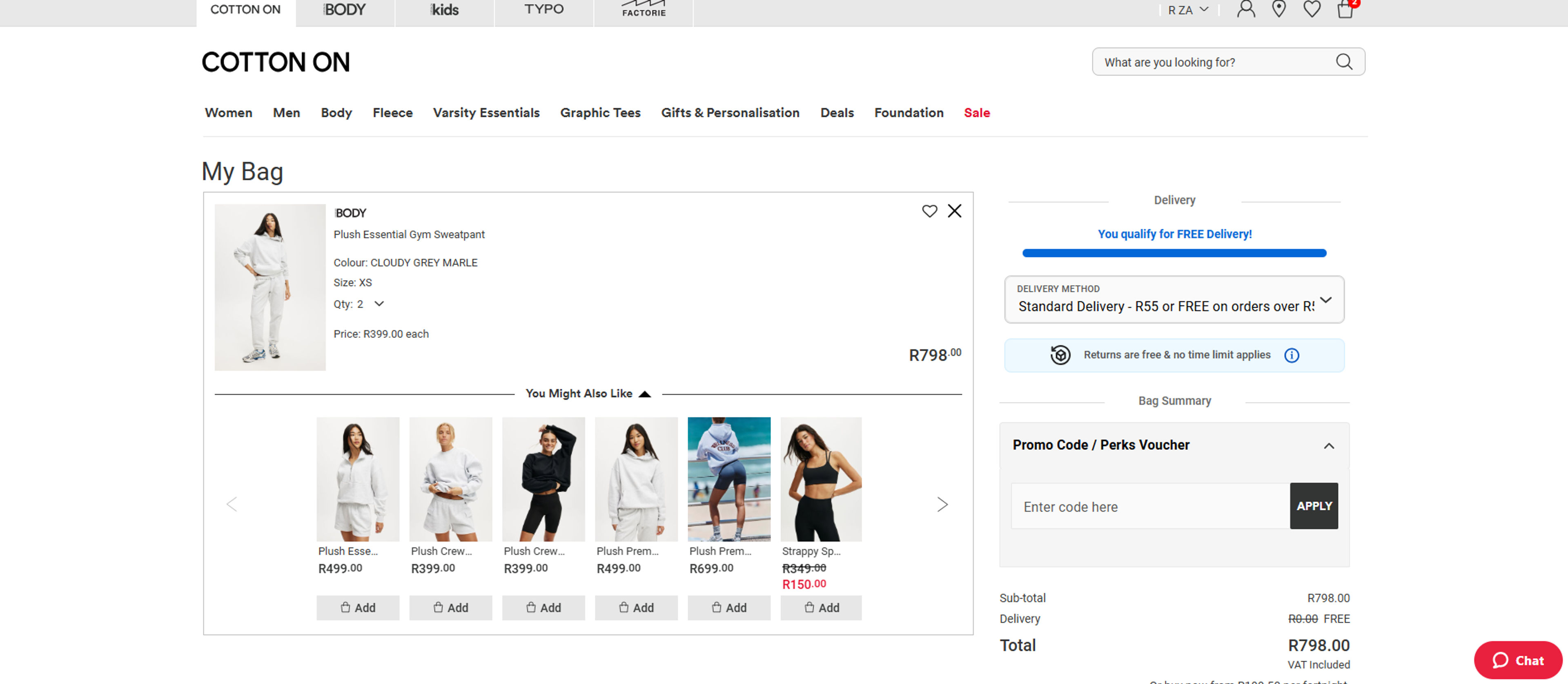Switch to the kids brand tab
The height and width of the screenshot is (684, 1568).
(x=445, y=10)
